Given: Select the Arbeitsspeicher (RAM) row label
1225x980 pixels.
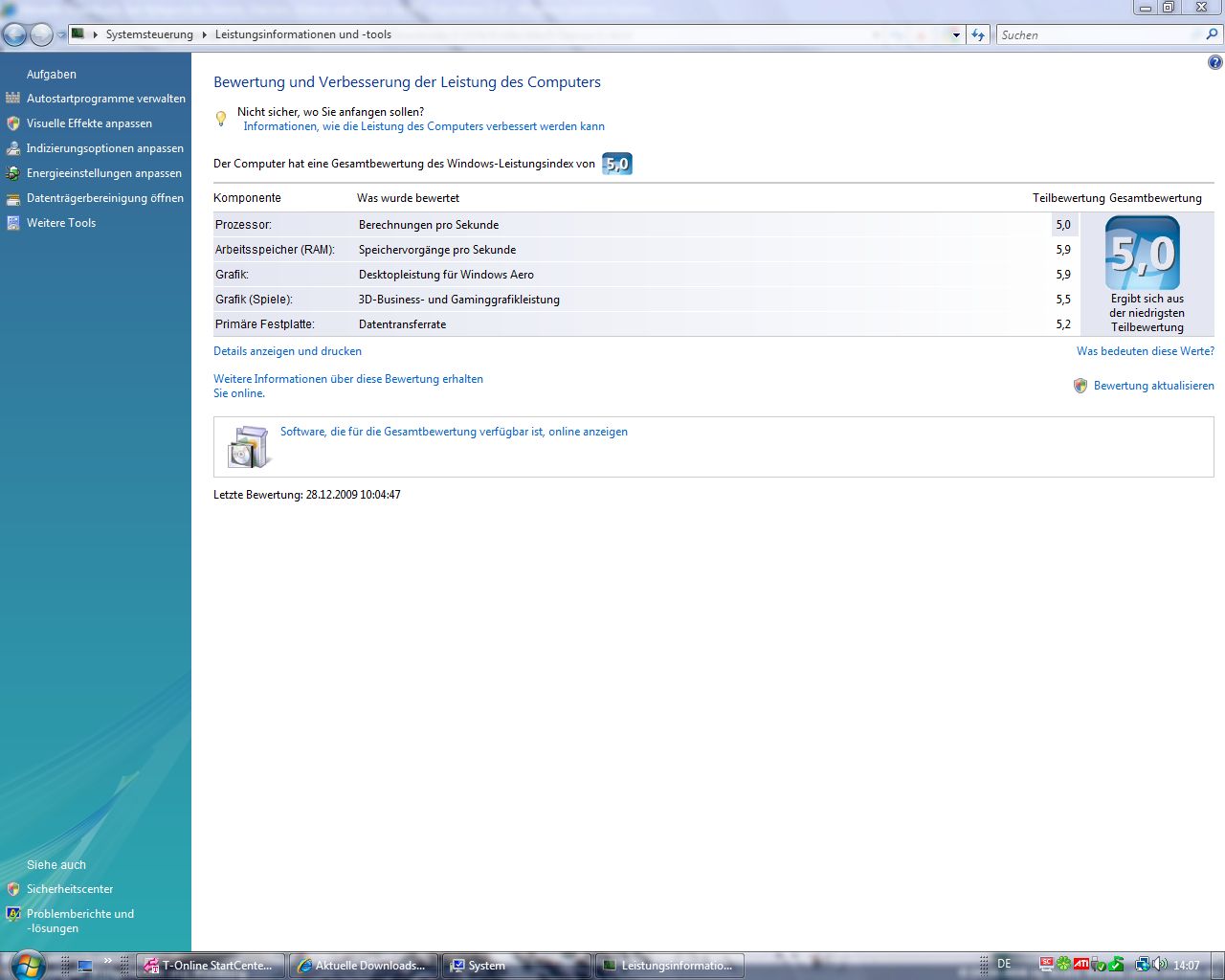Looking at the screenshot, I should coord(275,250).
